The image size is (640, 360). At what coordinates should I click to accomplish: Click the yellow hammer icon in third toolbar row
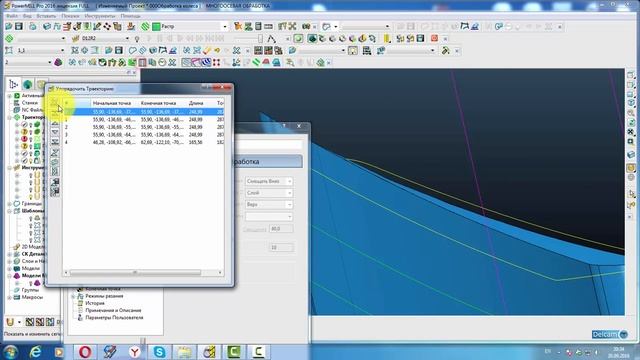pos(446,51)
